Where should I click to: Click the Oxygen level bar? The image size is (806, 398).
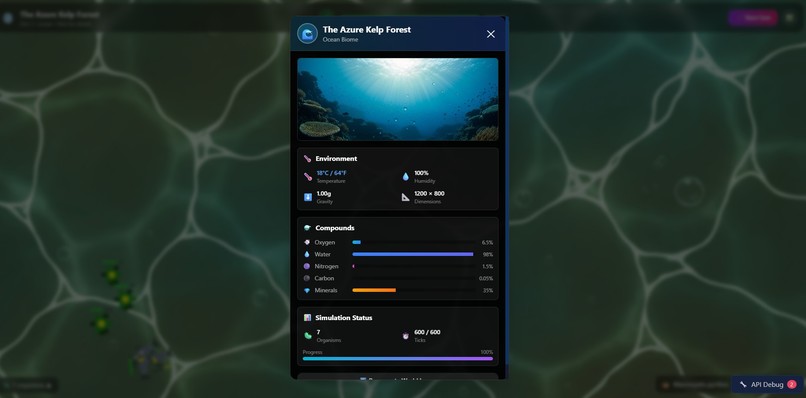coord(413,242)
